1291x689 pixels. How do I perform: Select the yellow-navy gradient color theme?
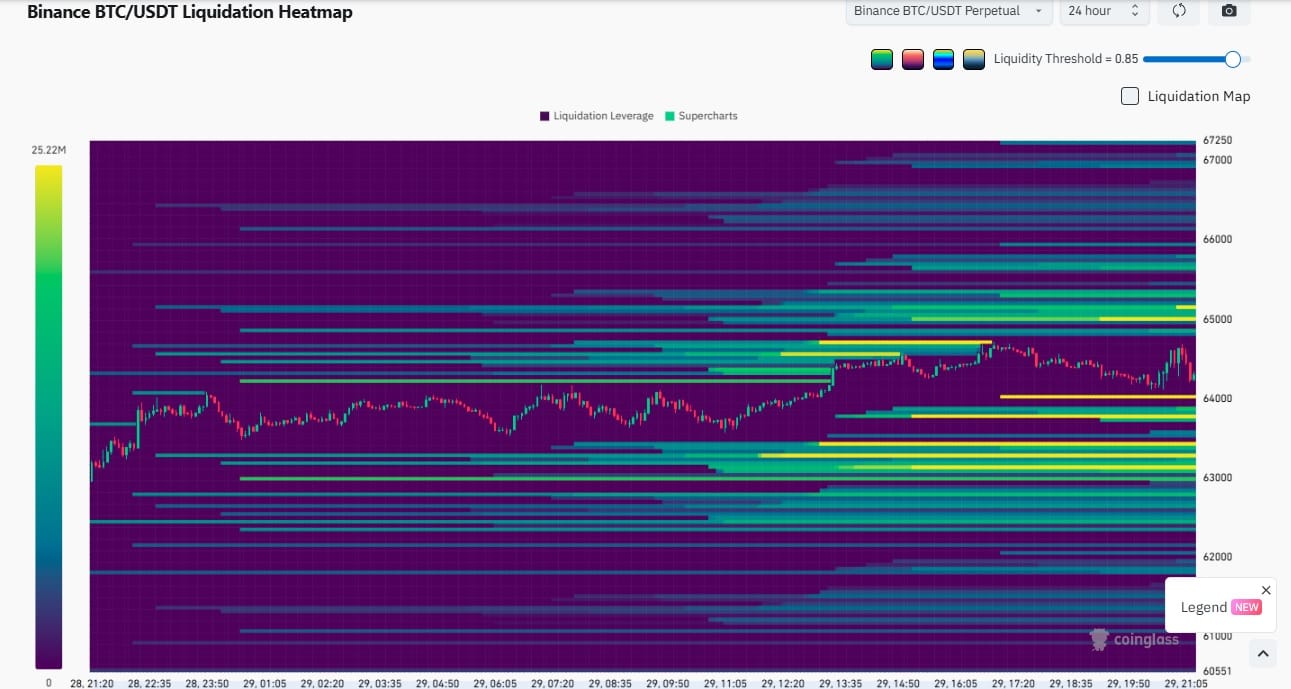tap(973, 59)
